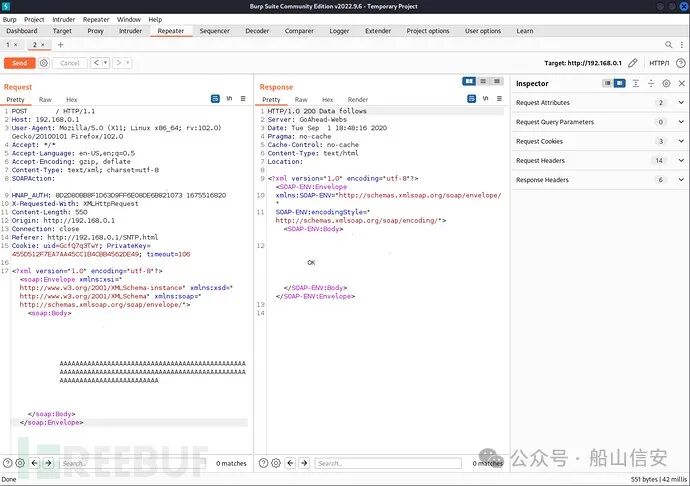Open the Repeater tab bar options menu
This screenshot has height=486, width=690.
[682, 44]
